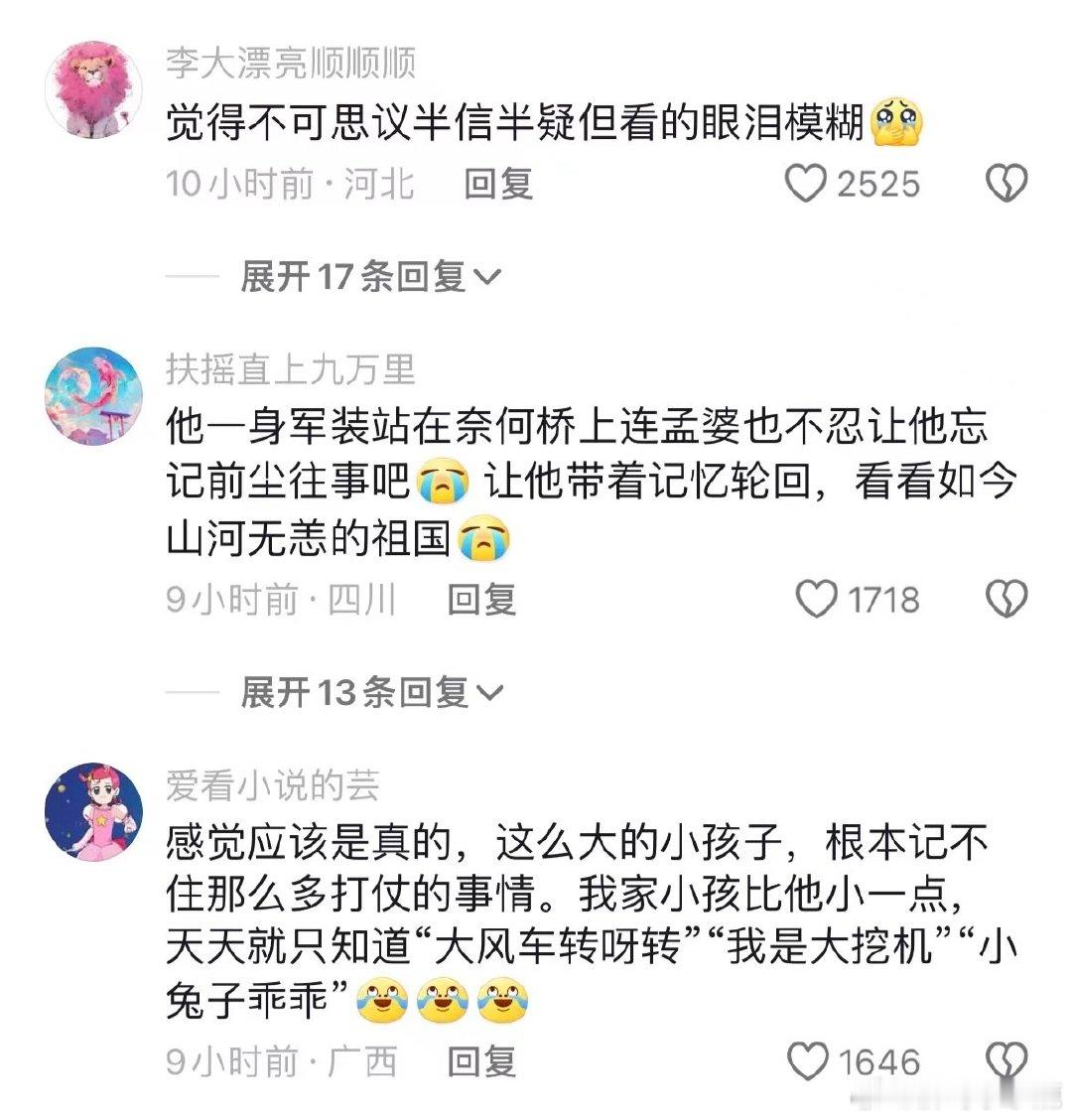Viewport: 1072px width, 1120px height.
Task: Tap broken heart on 1718-like comment
Action: [x=1006, y=599]
